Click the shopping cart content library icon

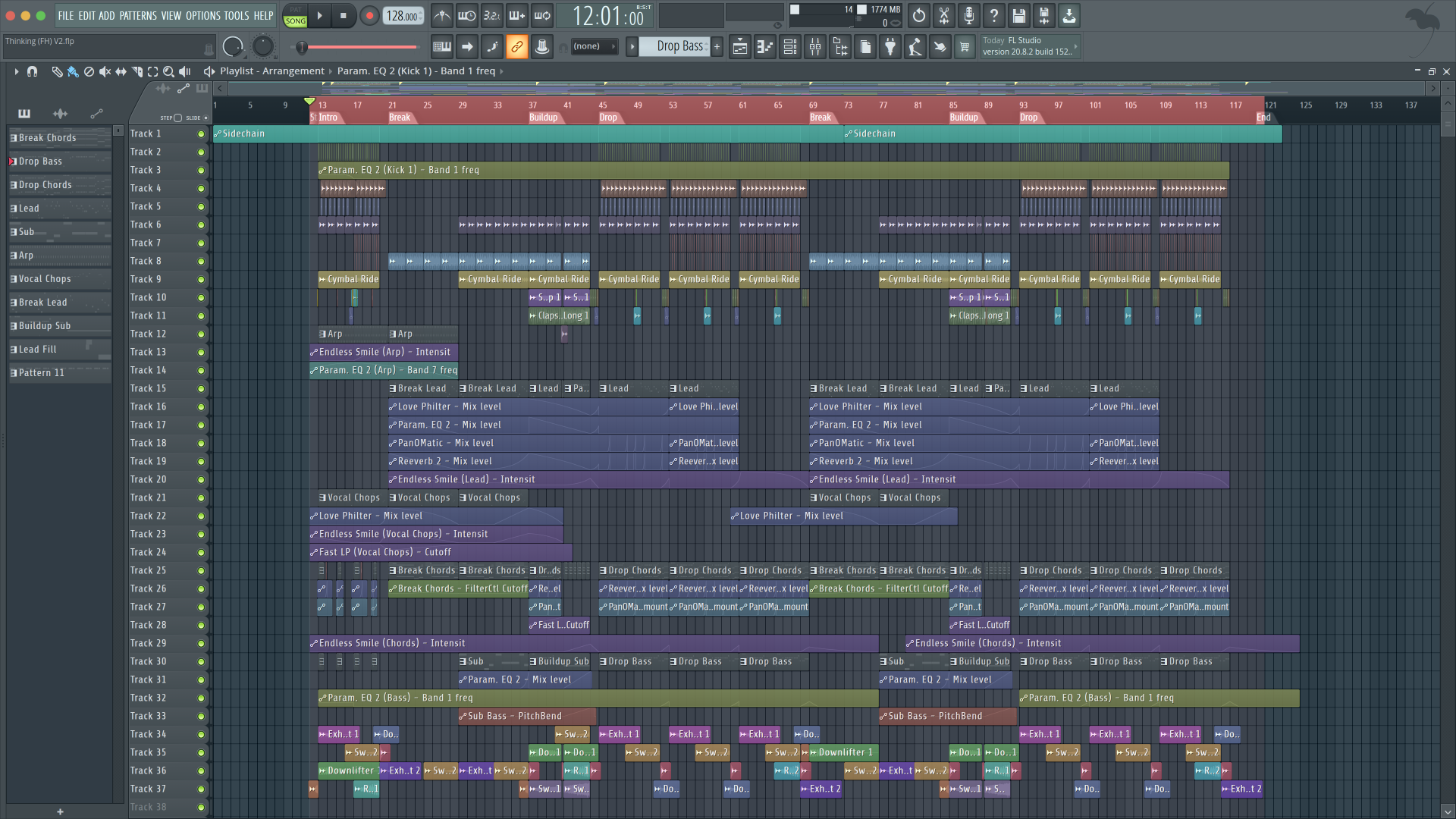coord(965,47)
